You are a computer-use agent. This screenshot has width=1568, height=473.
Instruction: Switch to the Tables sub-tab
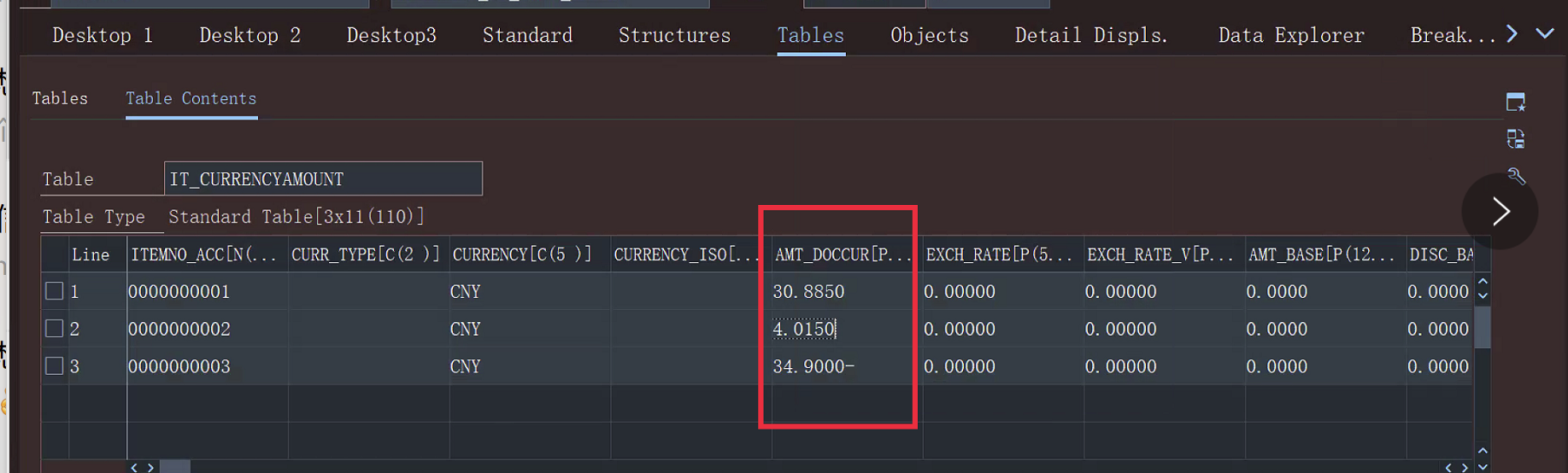pyautogui.click(x=60, y=98)
